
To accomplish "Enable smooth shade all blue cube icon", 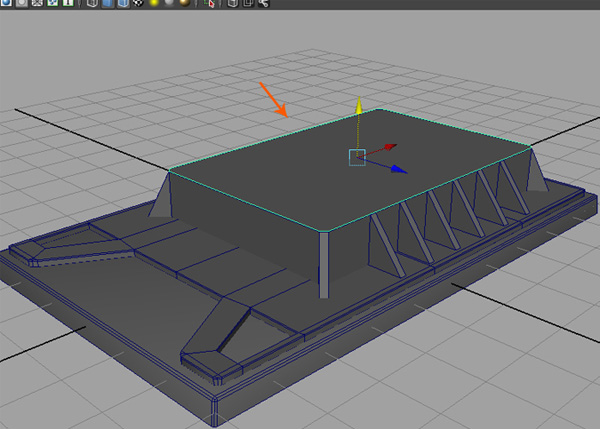I will (108, 3).
